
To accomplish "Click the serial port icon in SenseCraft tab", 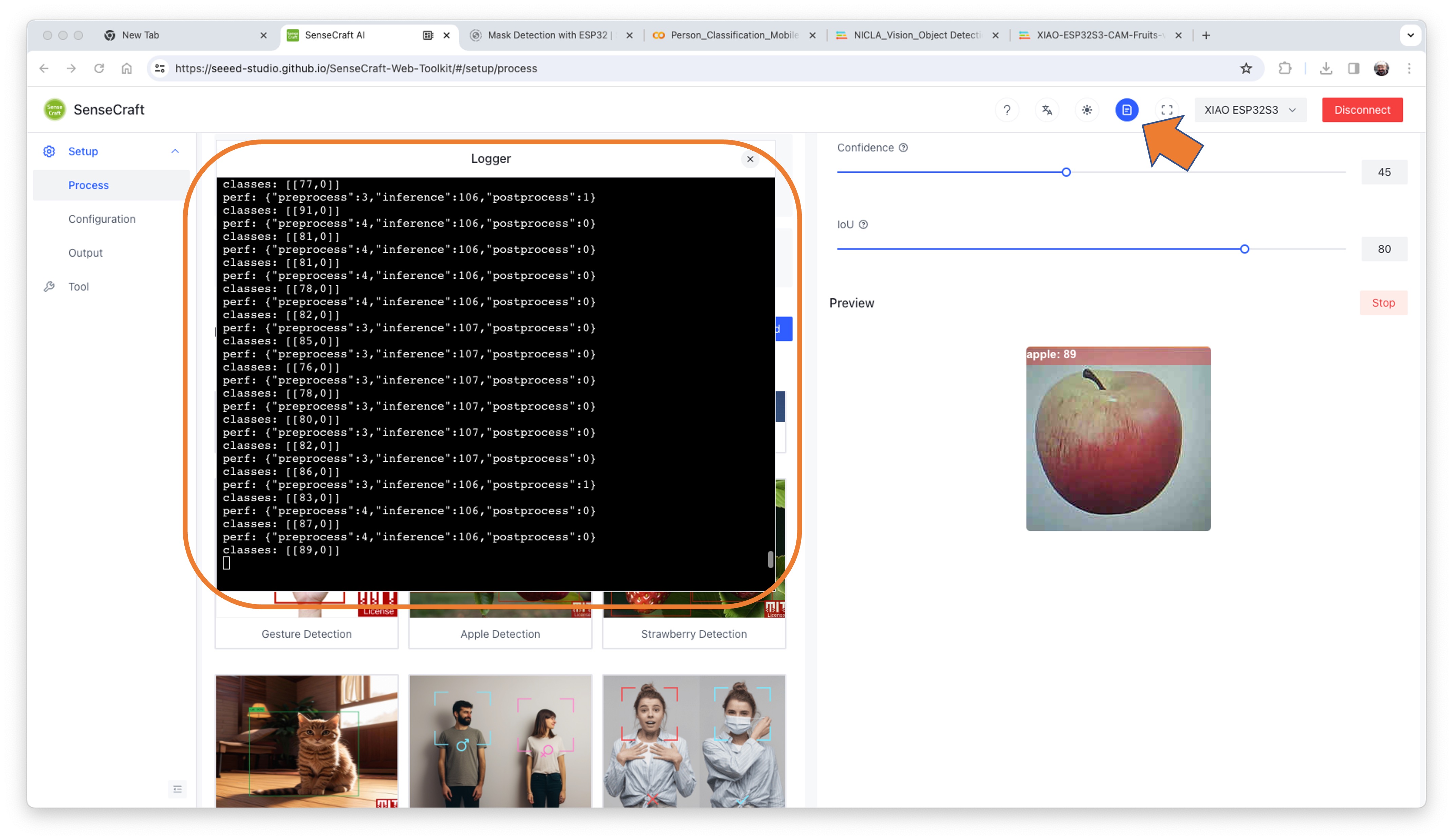I will coord(427,35).
